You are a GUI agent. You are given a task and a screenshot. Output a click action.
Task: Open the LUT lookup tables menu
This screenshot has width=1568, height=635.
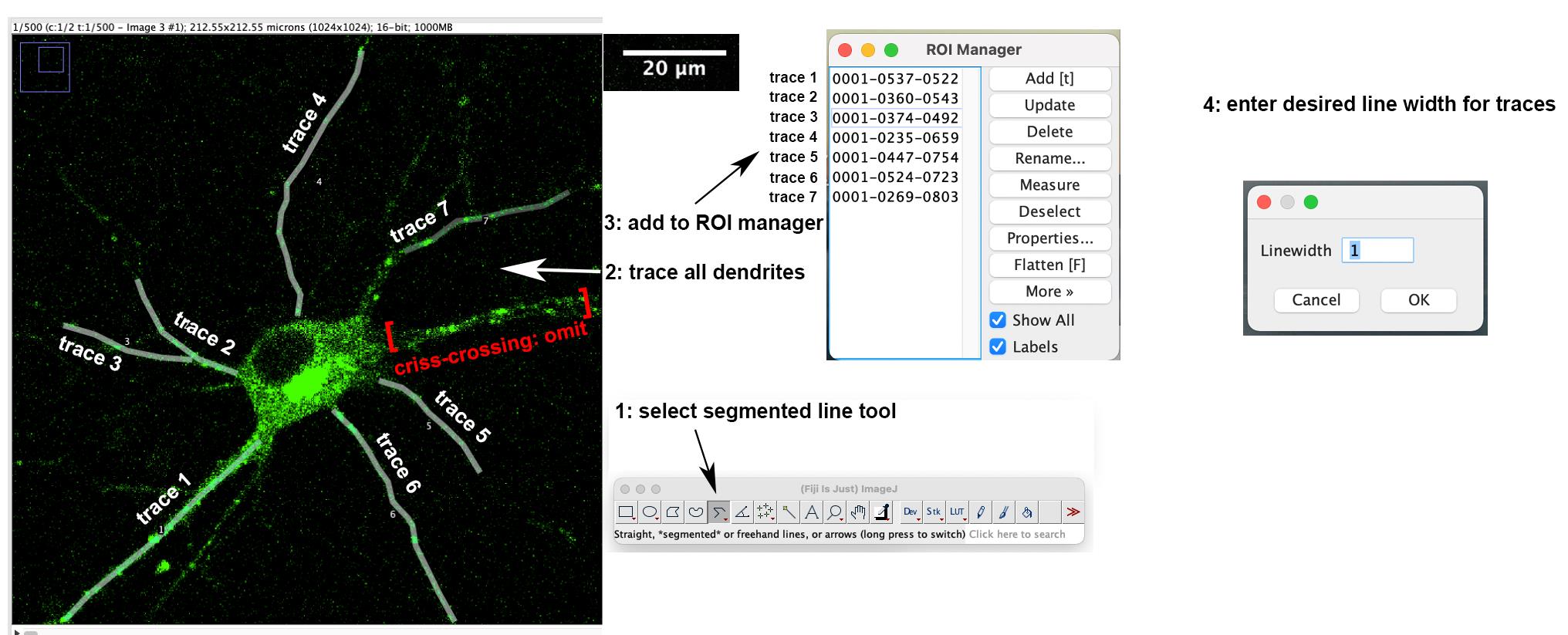[958, 512]
